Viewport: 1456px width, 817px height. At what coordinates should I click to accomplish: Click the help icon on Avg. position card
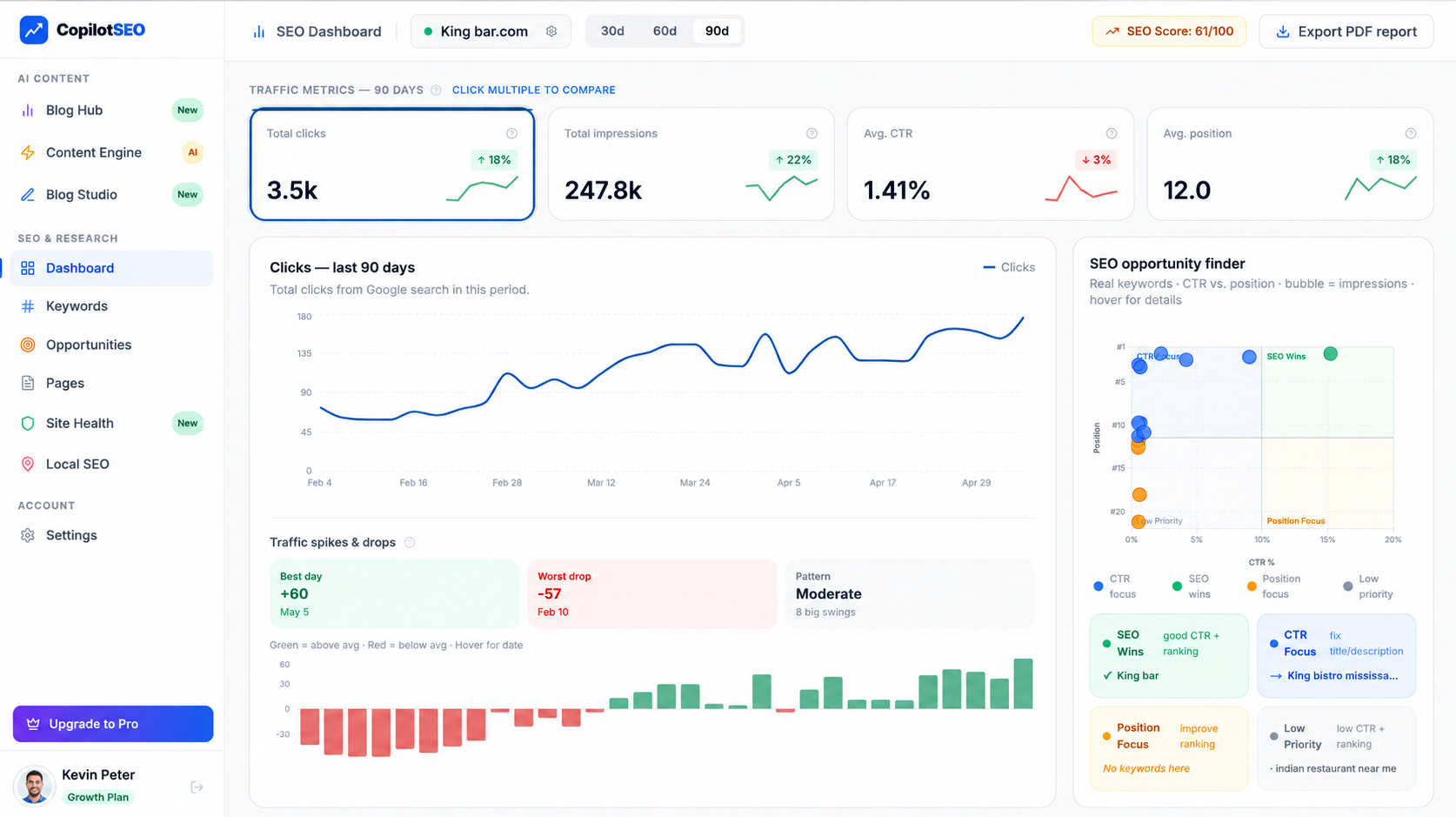pyautogui.click(x=1411, y=133)
